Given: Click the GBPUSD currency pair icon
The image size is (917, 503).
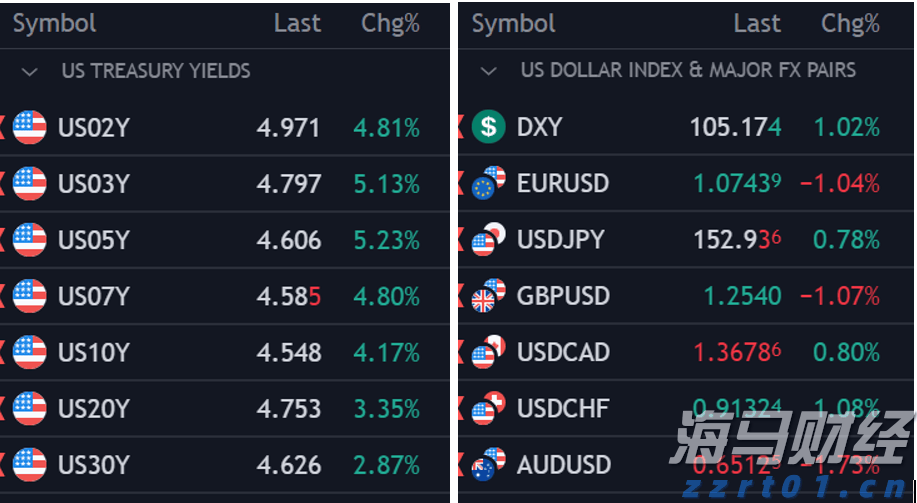Looking at the screenshot, I should pyautogui.click(x=489, y=296).
